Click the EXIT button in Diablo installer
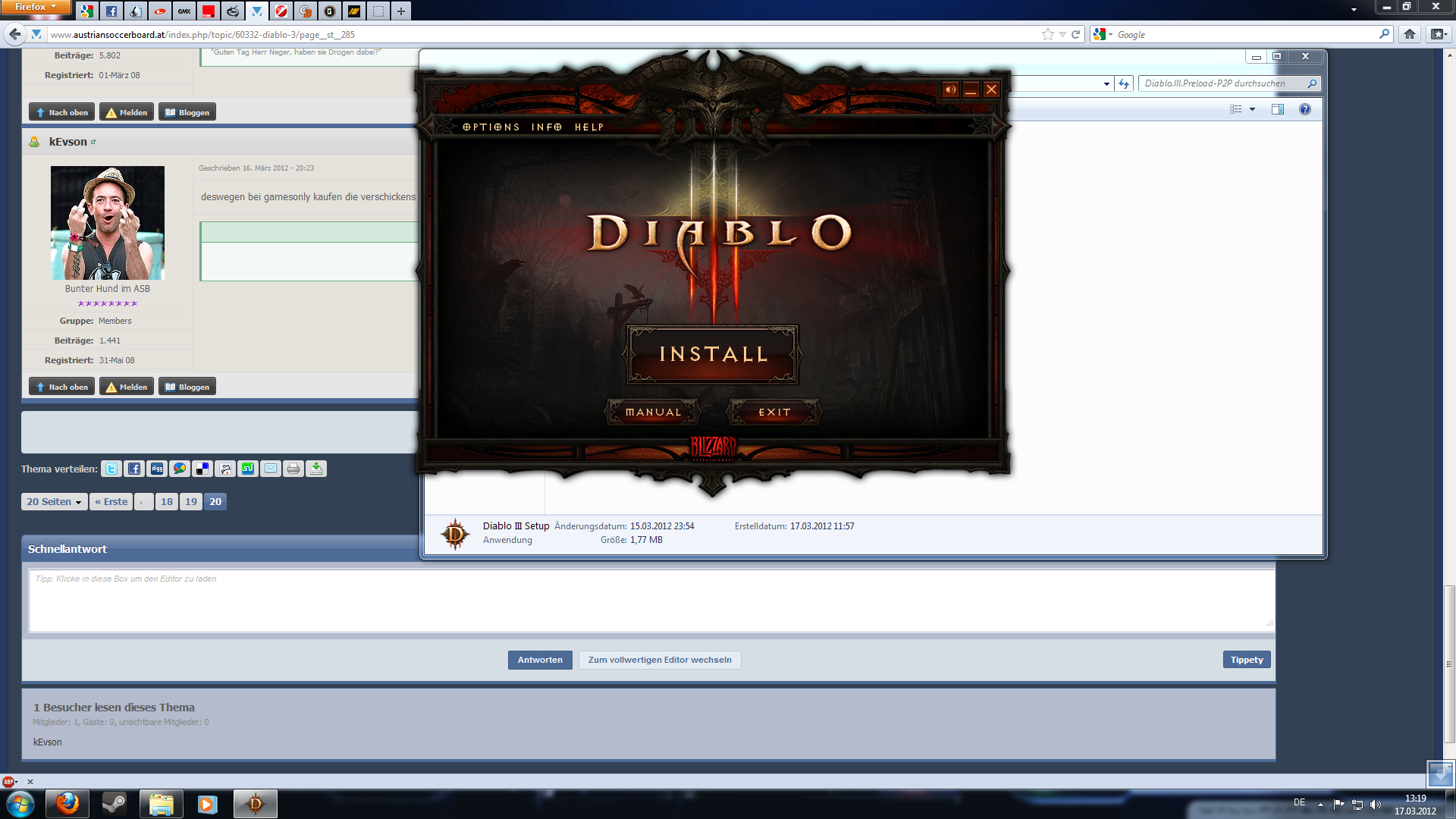 [x=774, y=413]
